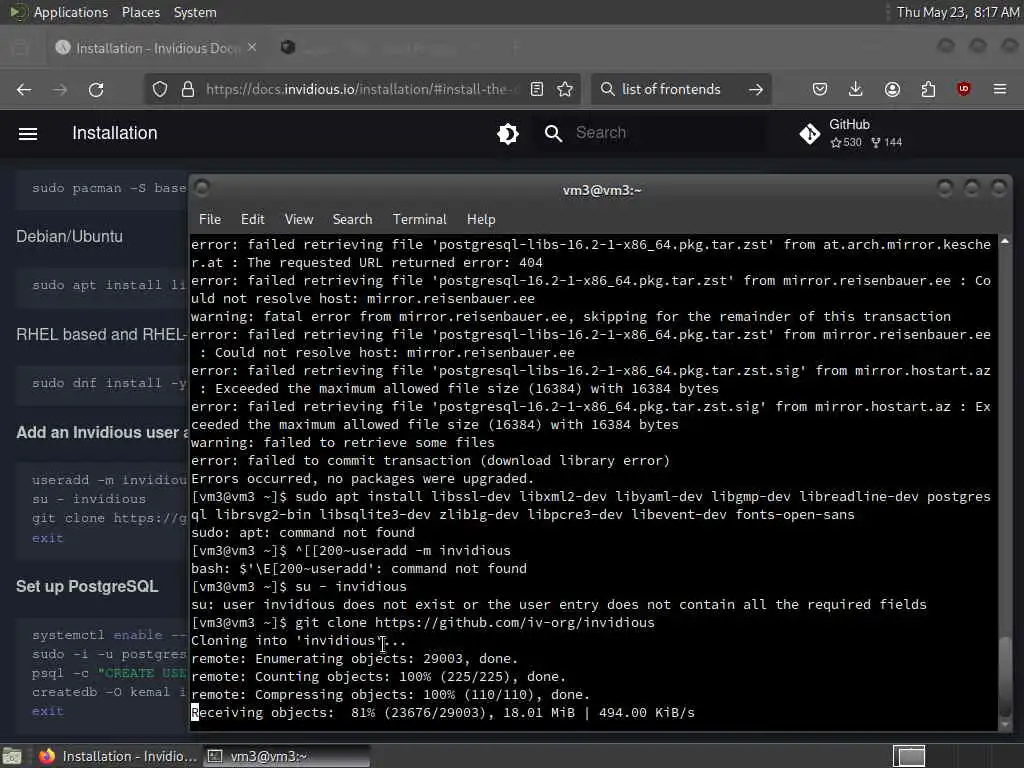
Task: Close the Installation - Invidious tab
Action: [252, 48]
